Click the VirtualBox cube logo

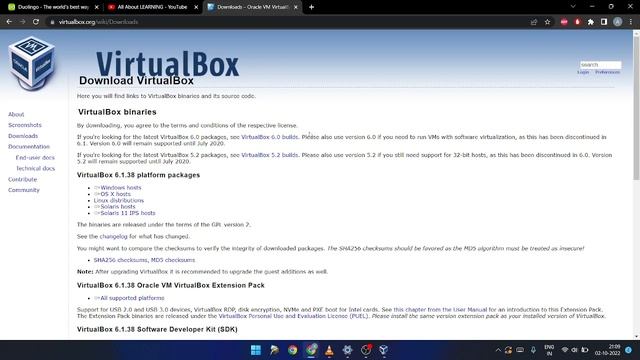(31, 63)
